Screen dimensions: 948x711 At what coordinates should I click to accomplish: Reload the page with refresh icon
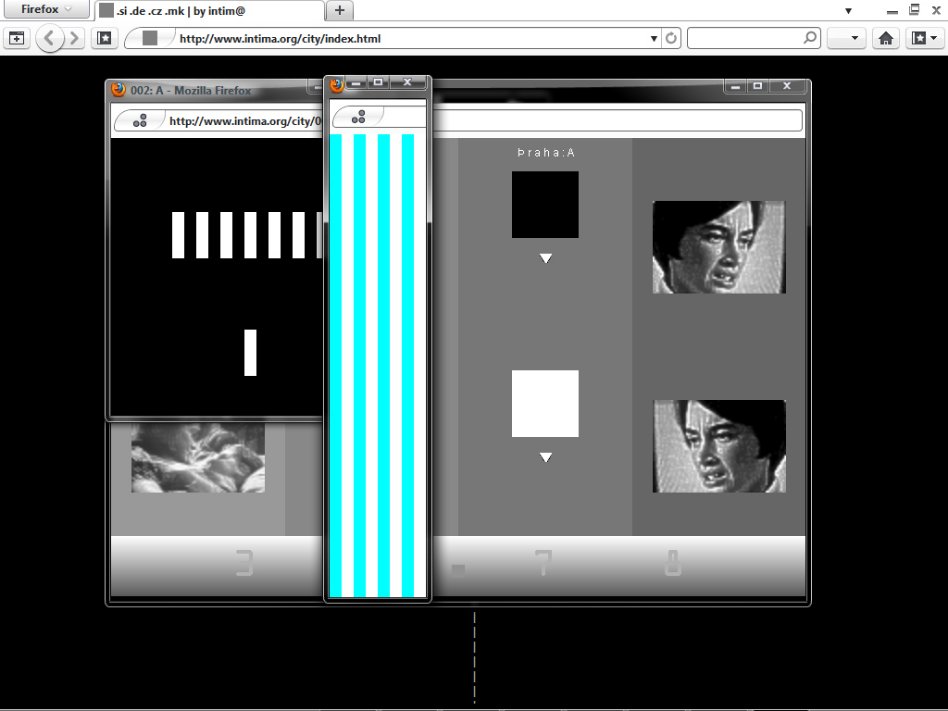671,39
